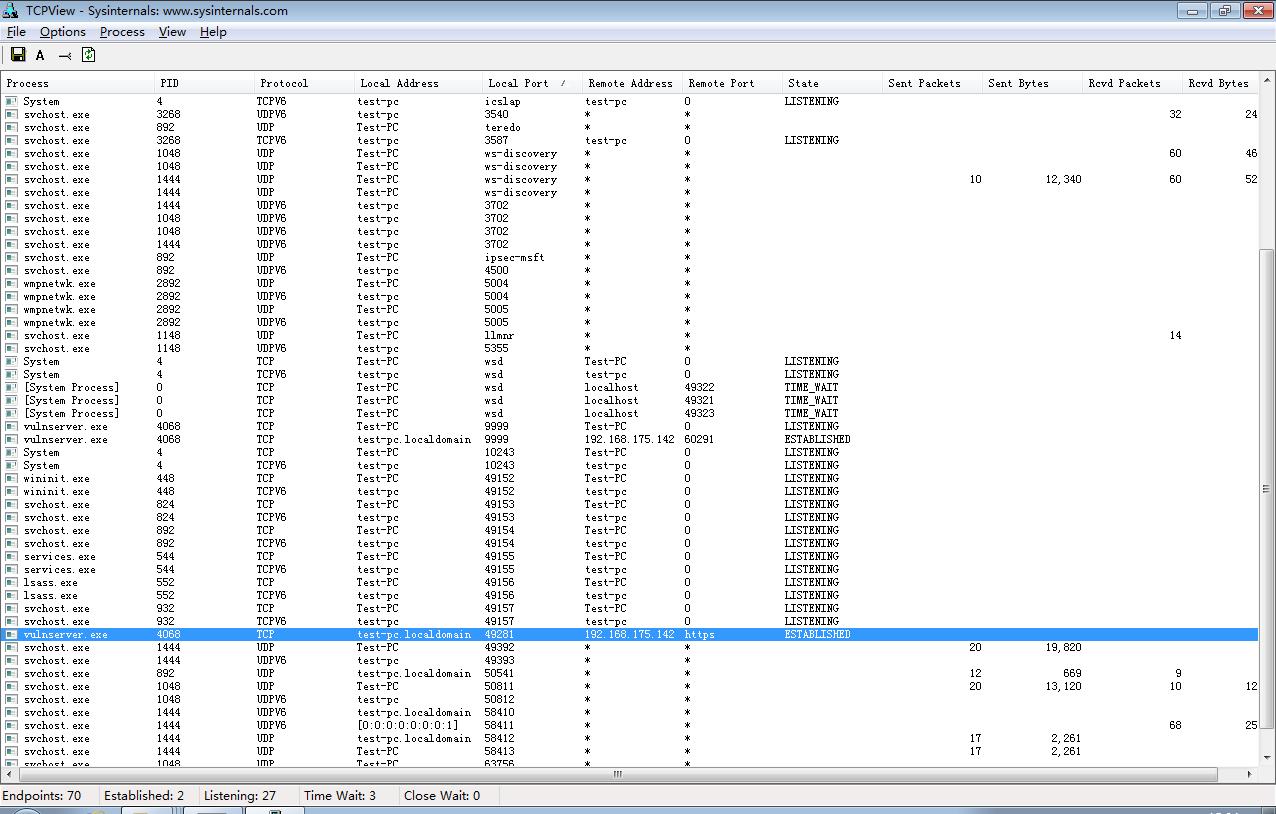Image resolution: width=1276 pixels, height=814 pixels.
Task: Click the green Refresh toolbar icon
Action: pyautogui.click(x=88, y=55)
